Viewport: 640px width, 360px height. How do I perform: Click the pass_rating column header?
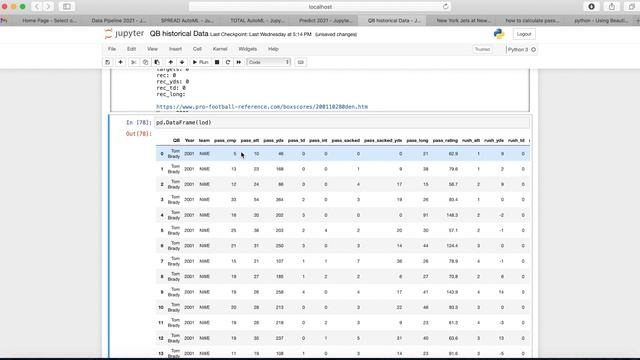(x=445, y=140)
